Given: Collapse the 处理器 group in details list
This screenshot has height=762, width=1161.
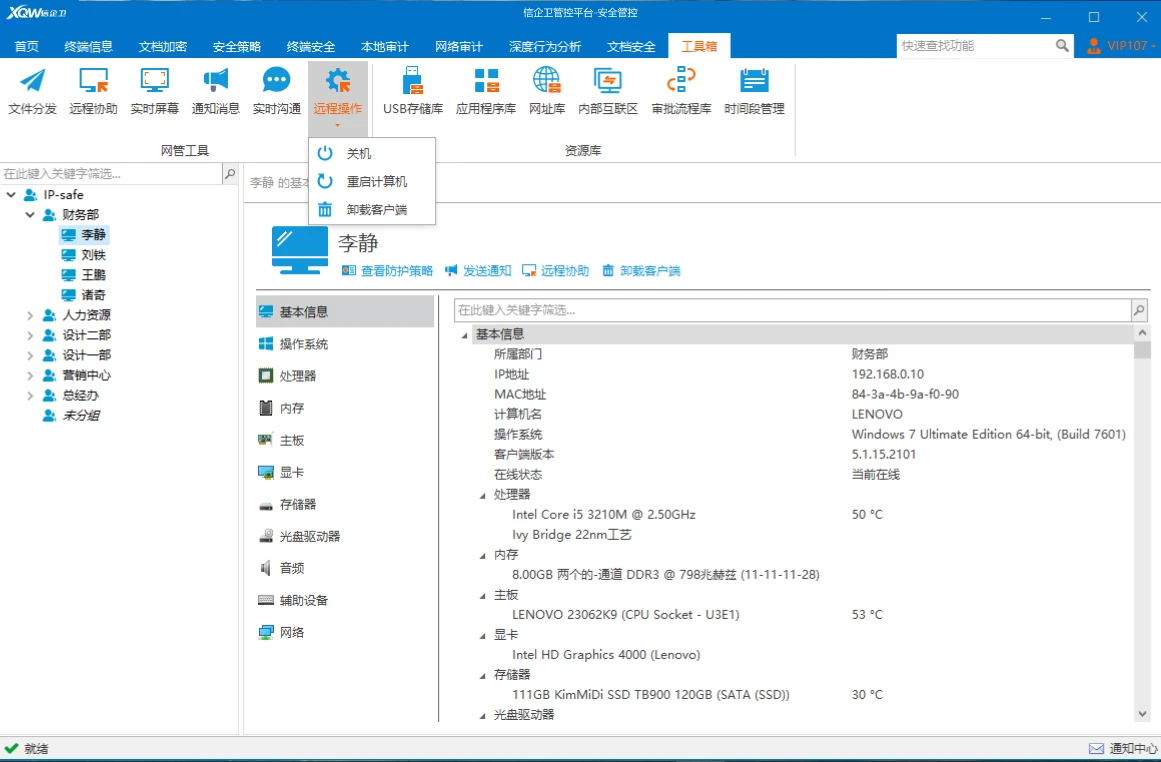Looking at the screenshot, I should pos(483,495).
